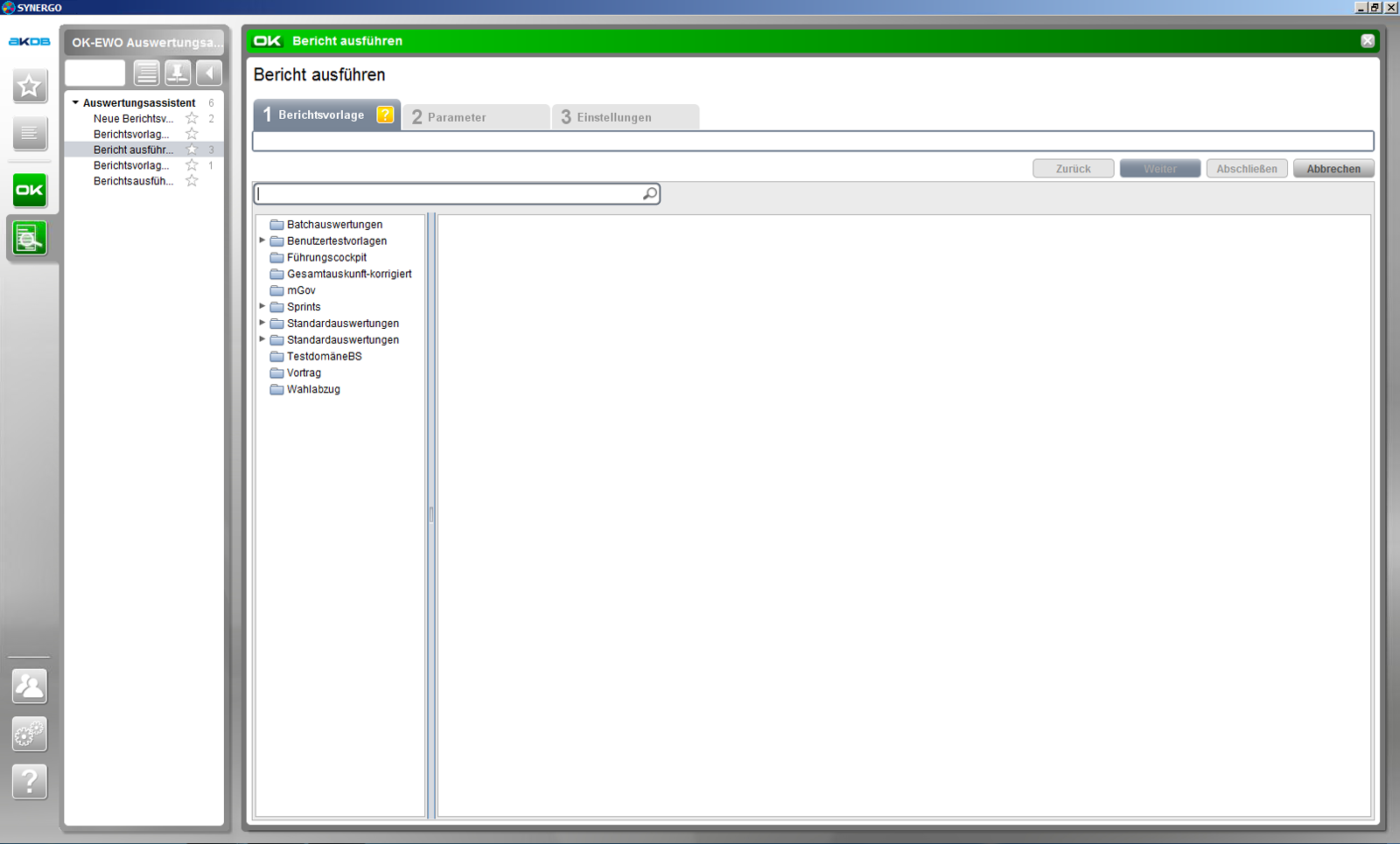Open help question mark in sidebar

(29, 781)
